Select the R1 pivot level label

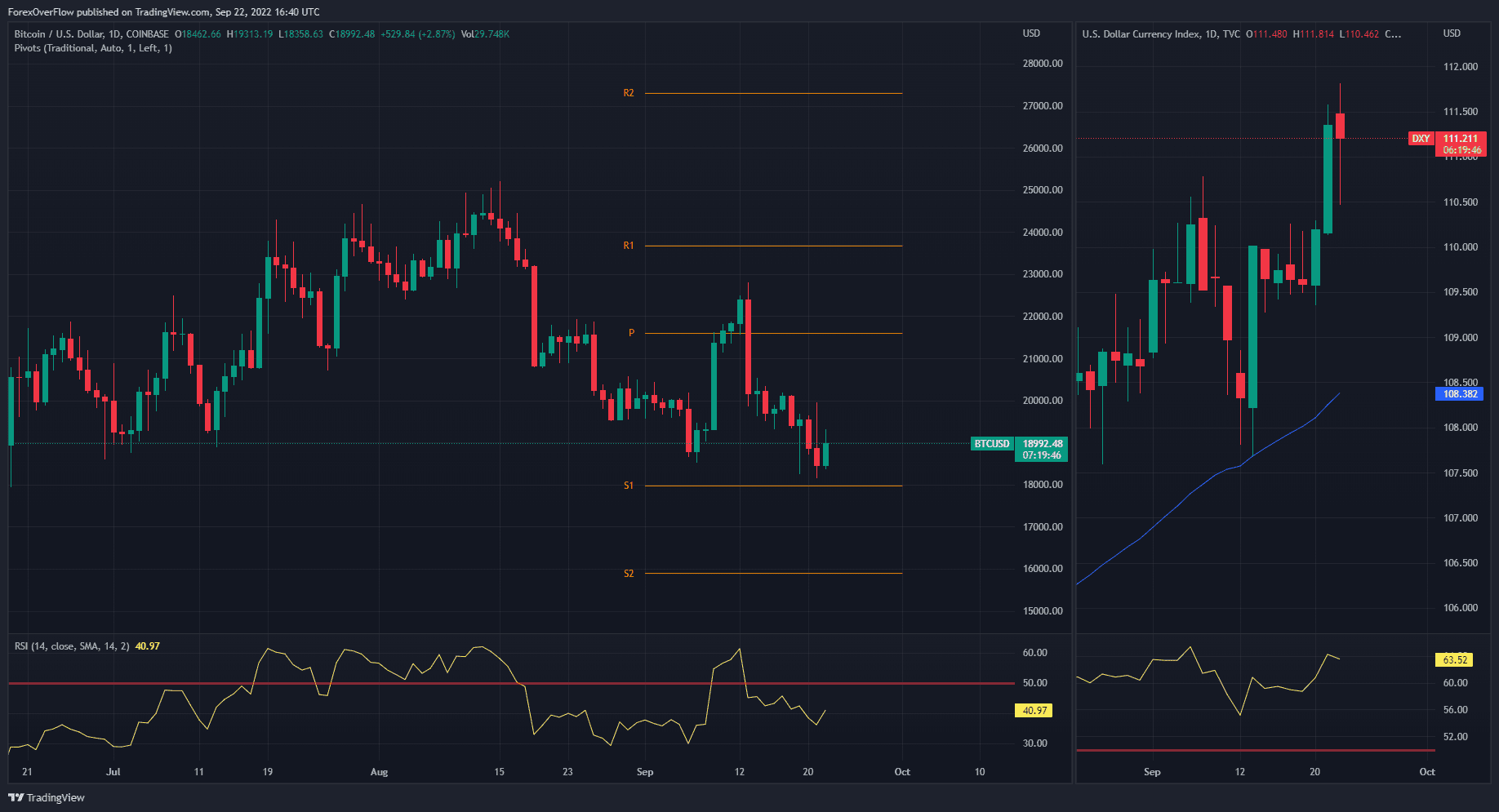(629, 246)
